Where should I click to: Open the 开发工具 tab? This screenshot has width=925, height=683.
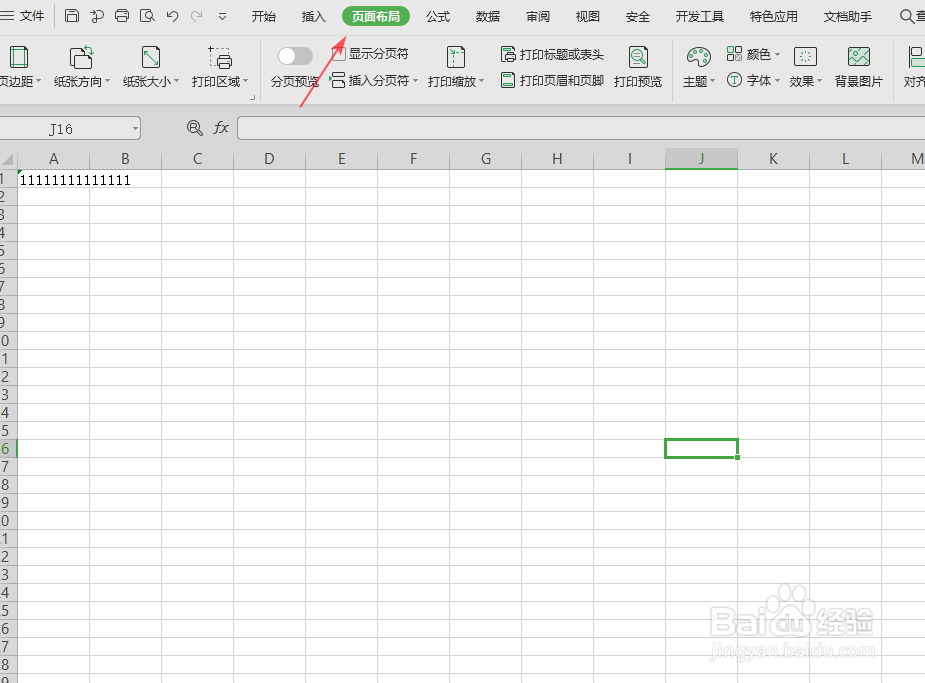click(700, 17)
